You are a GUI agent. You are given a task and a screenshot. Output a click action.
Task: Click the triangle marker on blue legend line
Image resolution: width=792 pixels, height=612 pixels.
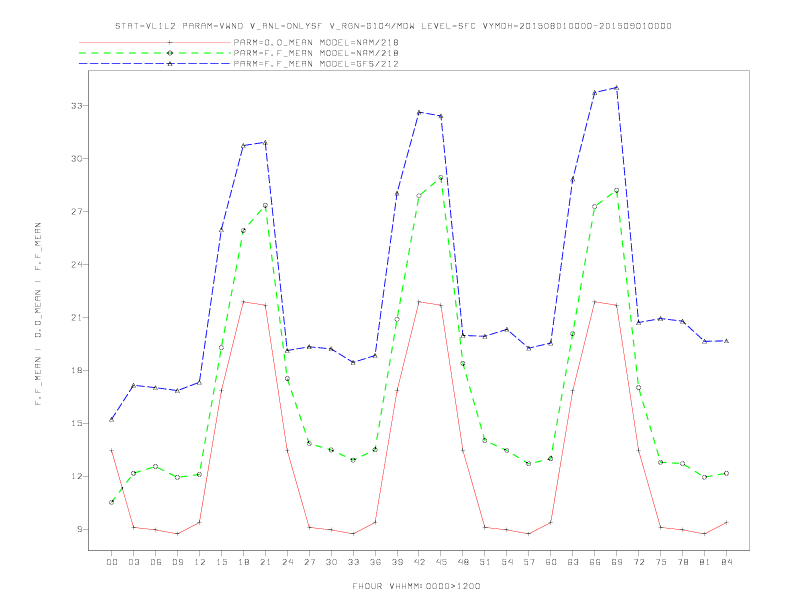[x=170, y=64]
